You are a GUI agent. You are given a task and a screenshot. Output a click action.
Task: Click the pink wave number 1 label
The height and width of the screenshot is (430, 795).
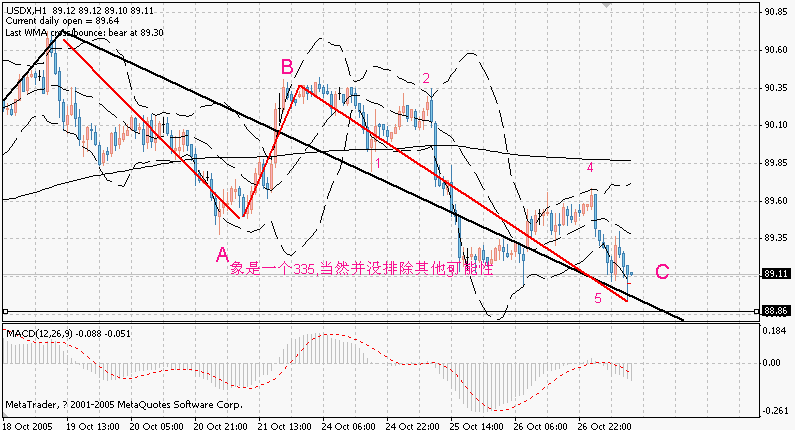pyautogui.click(x=378, y=163)
